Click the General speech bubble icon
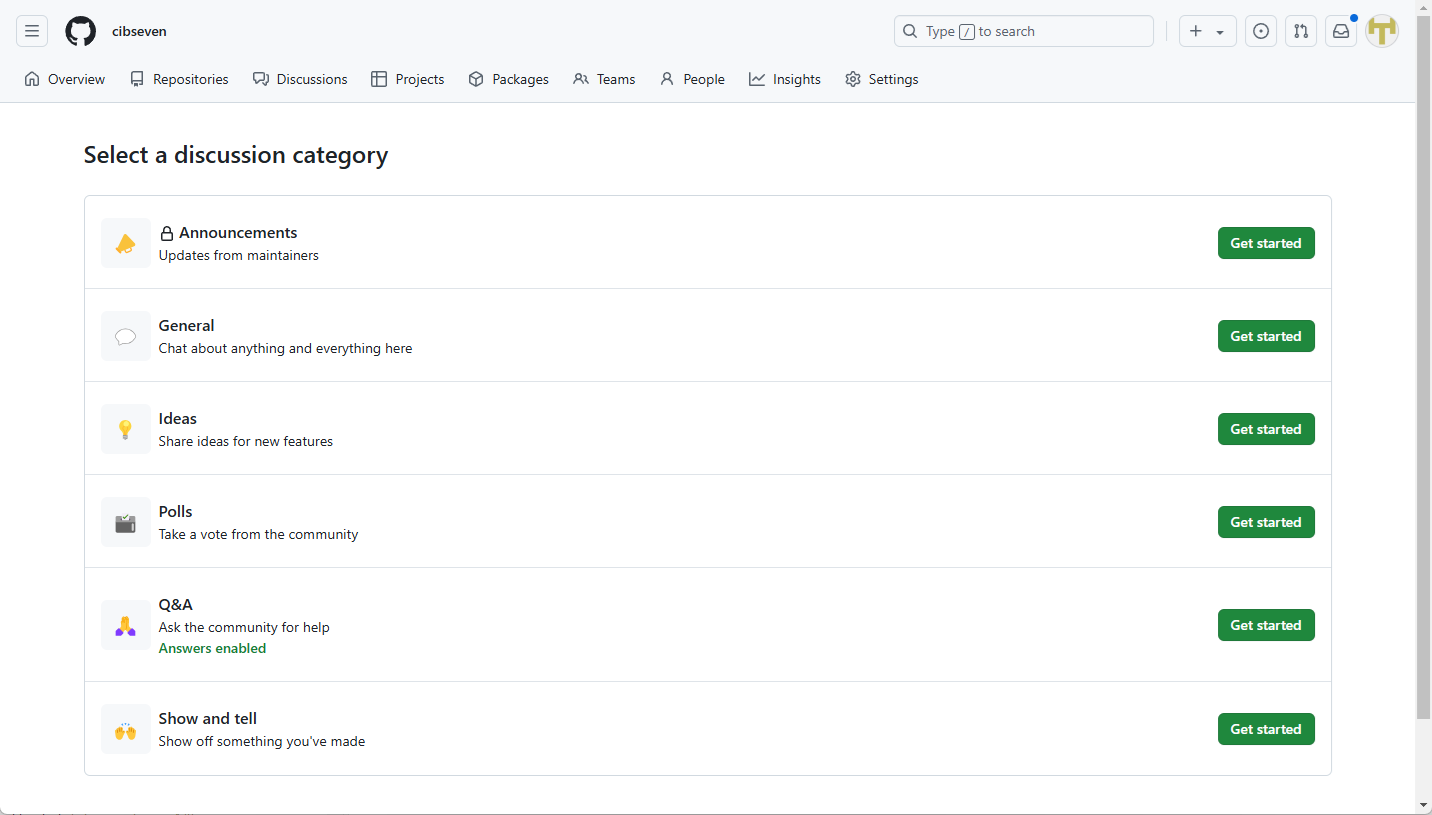Screen dimensions: 1432x815 [x=125, y=335]
